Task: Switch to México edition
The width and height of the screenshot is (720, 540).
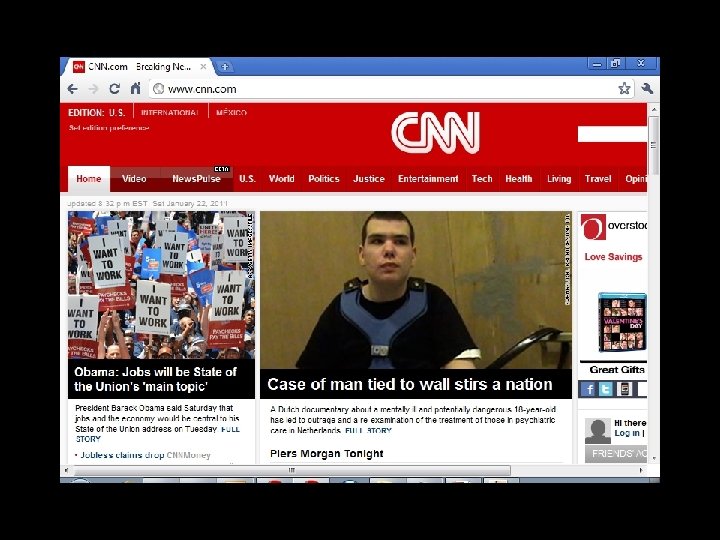Action: [x=231, y=112]
